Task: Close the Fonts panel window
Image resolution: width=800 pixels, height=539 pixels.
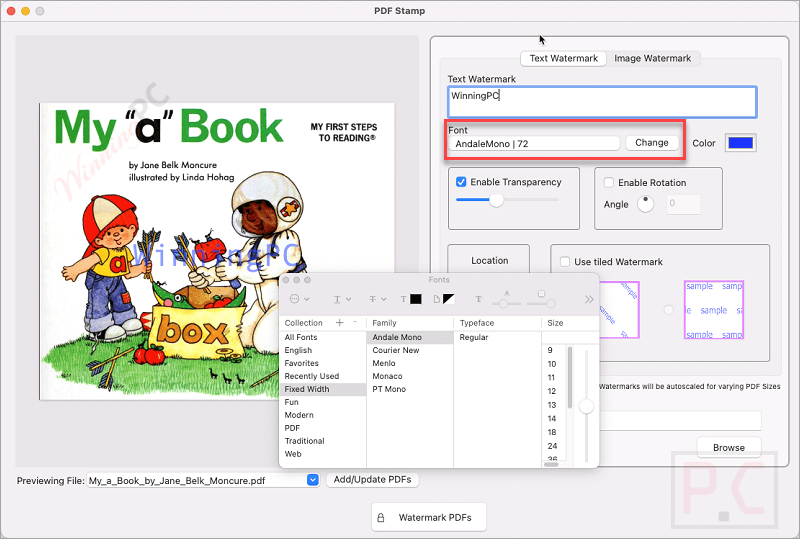Action: tap(286, 280)
